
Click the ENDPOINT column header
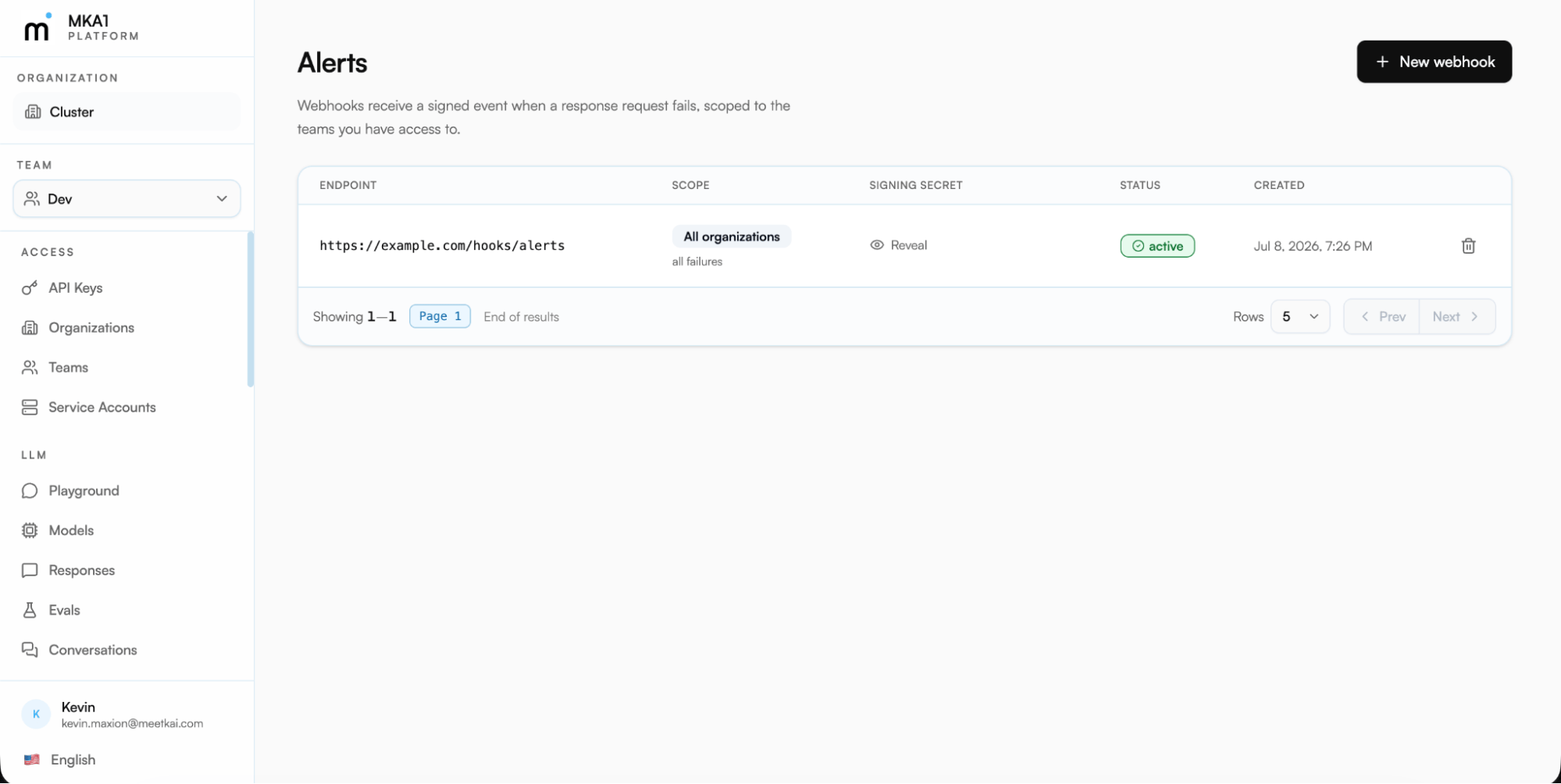pos(348,185)
